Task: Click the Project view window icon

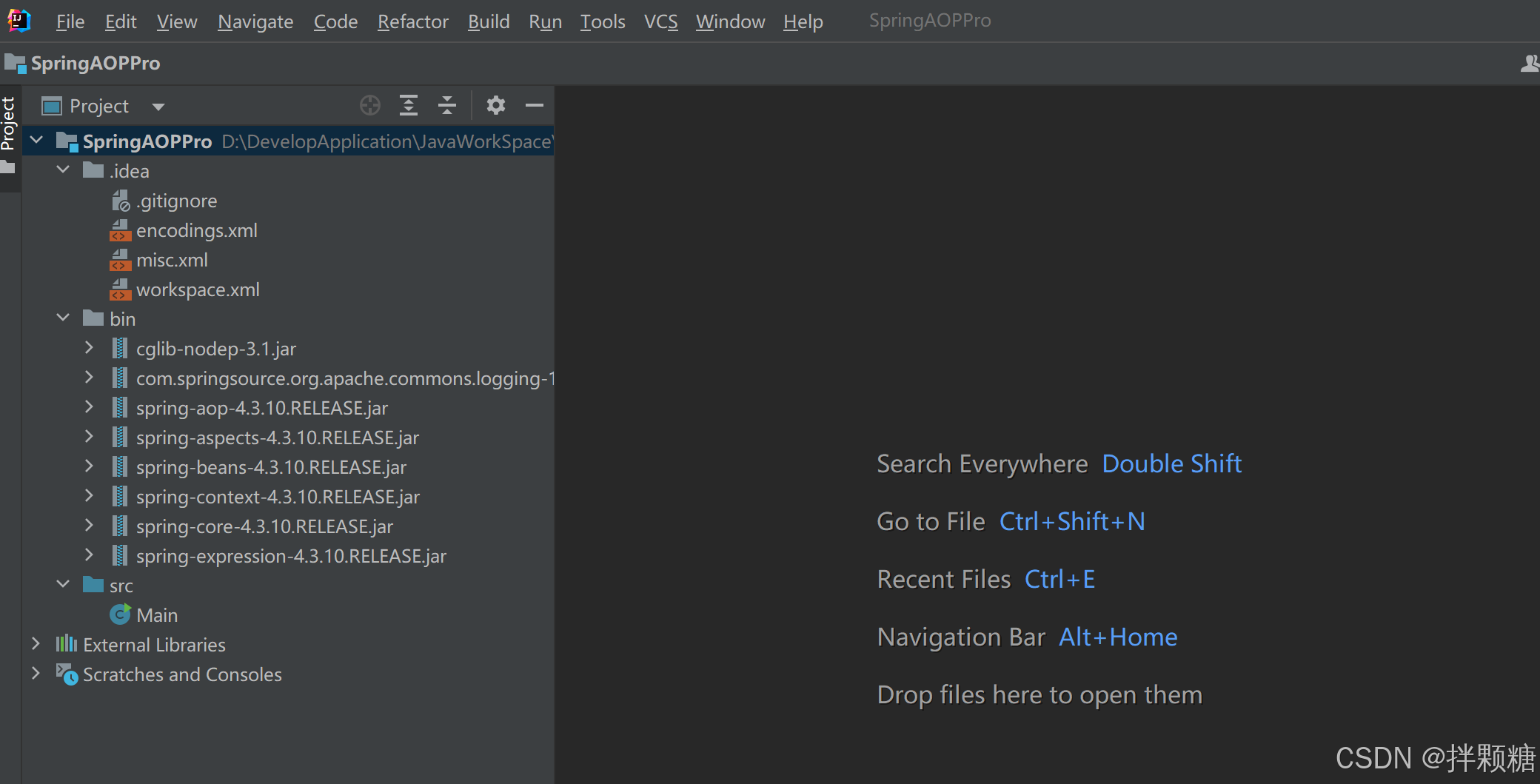Action: pos(52,107)
